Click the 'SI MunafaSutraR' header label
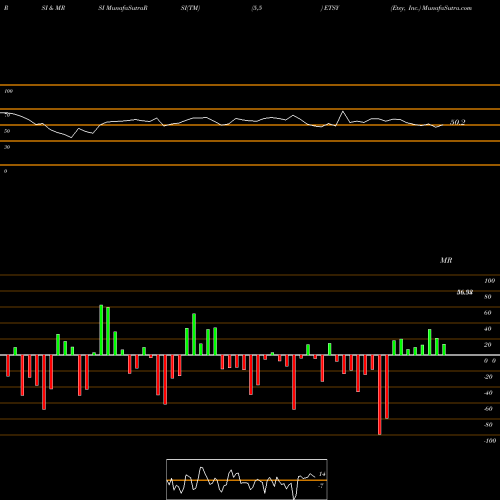 pos(123,8)
